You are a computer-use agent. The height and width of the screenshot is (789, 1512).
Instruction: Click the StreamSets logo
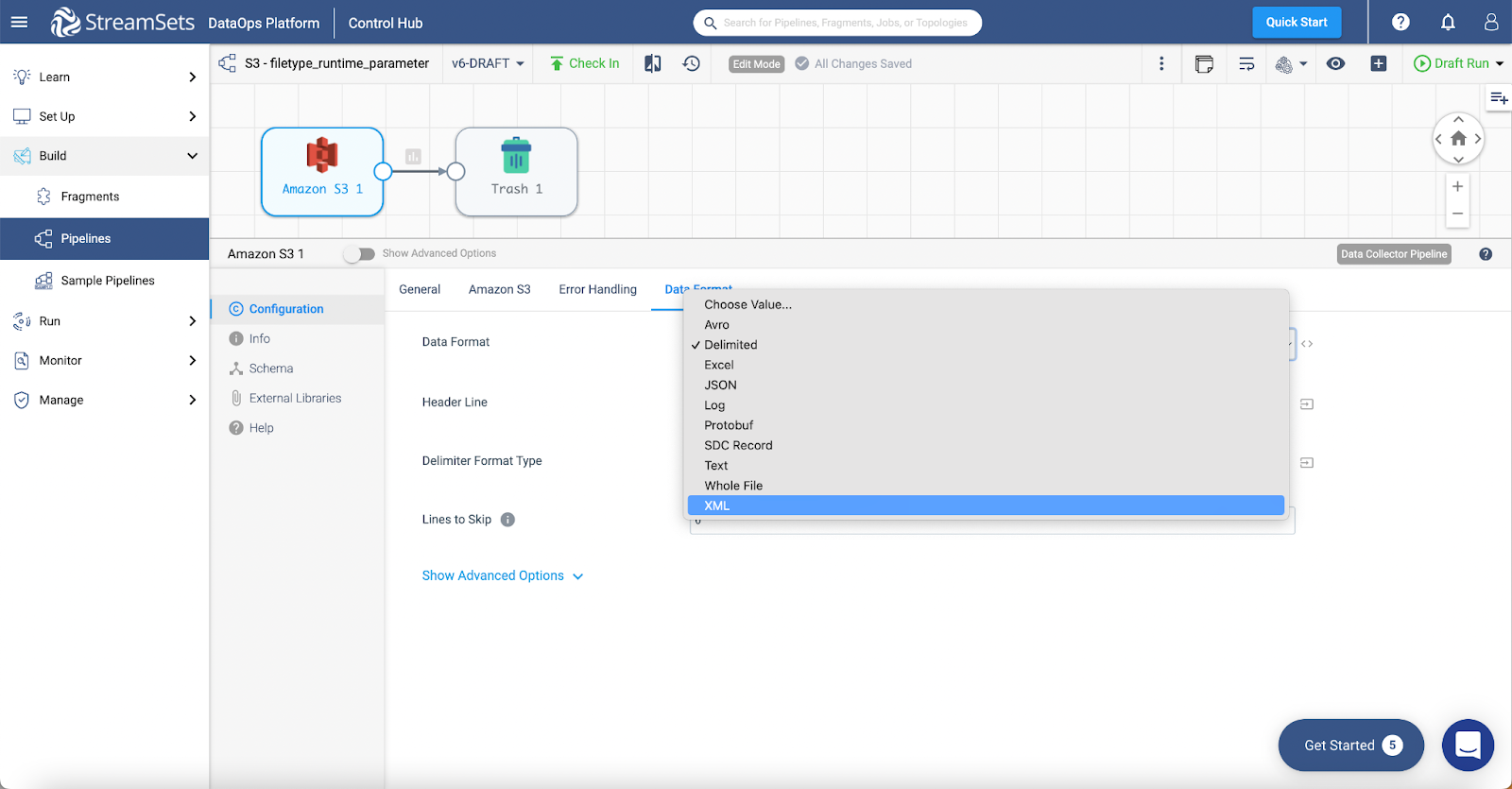(122, 22)
